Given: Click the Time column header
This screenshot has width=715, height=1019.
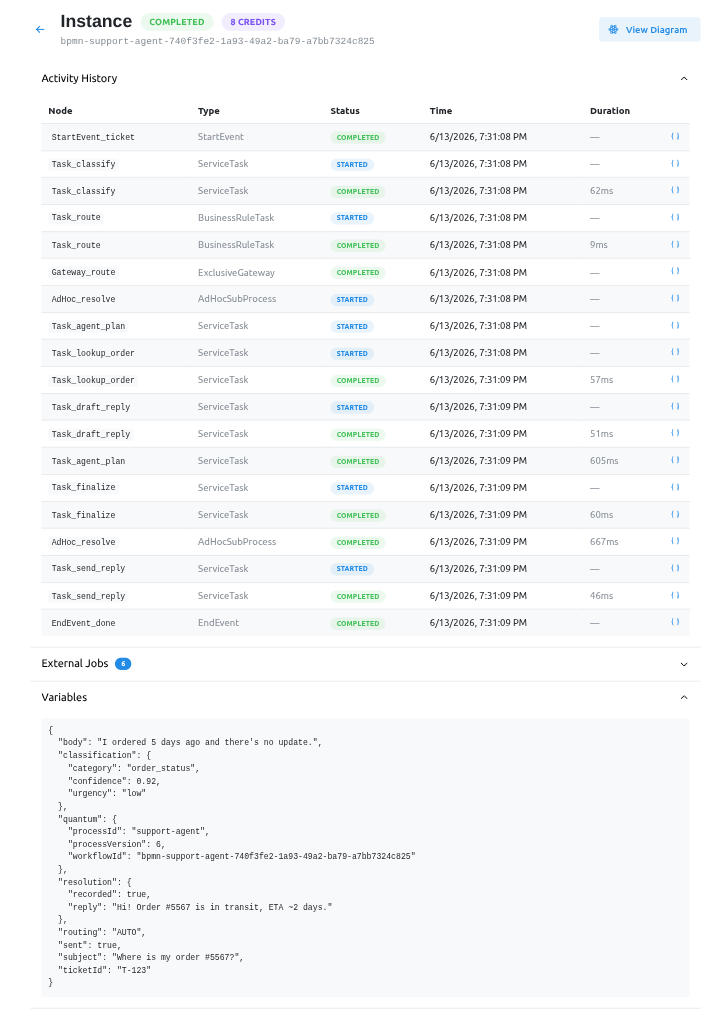Looking at the screenshot, I should pos(441,111).
